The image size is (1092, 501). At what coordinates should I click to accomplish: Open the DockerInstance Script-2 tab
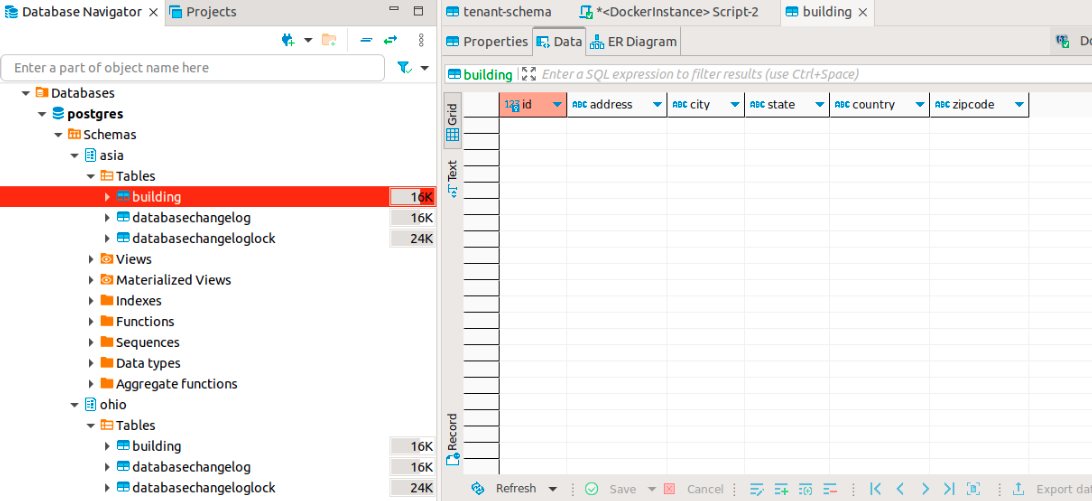(669, 12)
